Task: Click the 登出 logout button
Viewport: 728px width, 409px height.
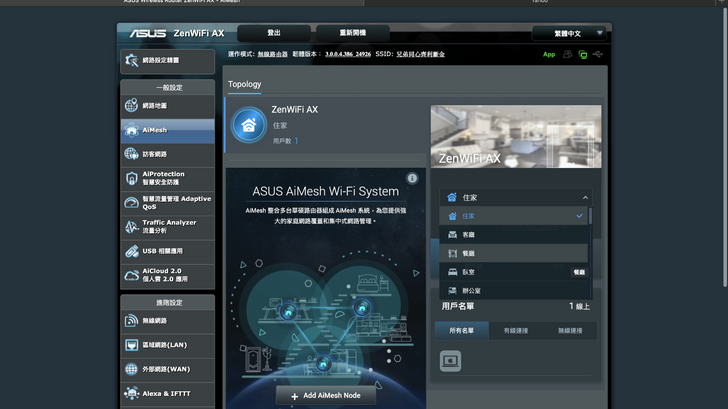Action: coord(274,33)
